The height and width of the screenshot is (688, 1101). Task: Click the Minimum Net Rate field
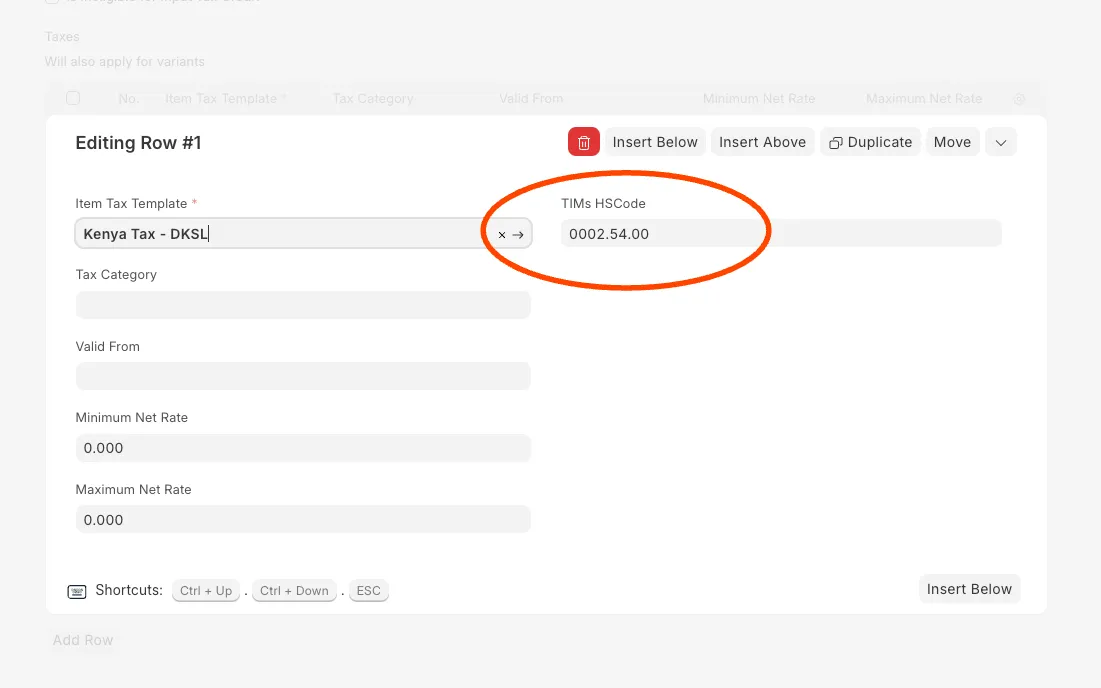tap(302, 448)
